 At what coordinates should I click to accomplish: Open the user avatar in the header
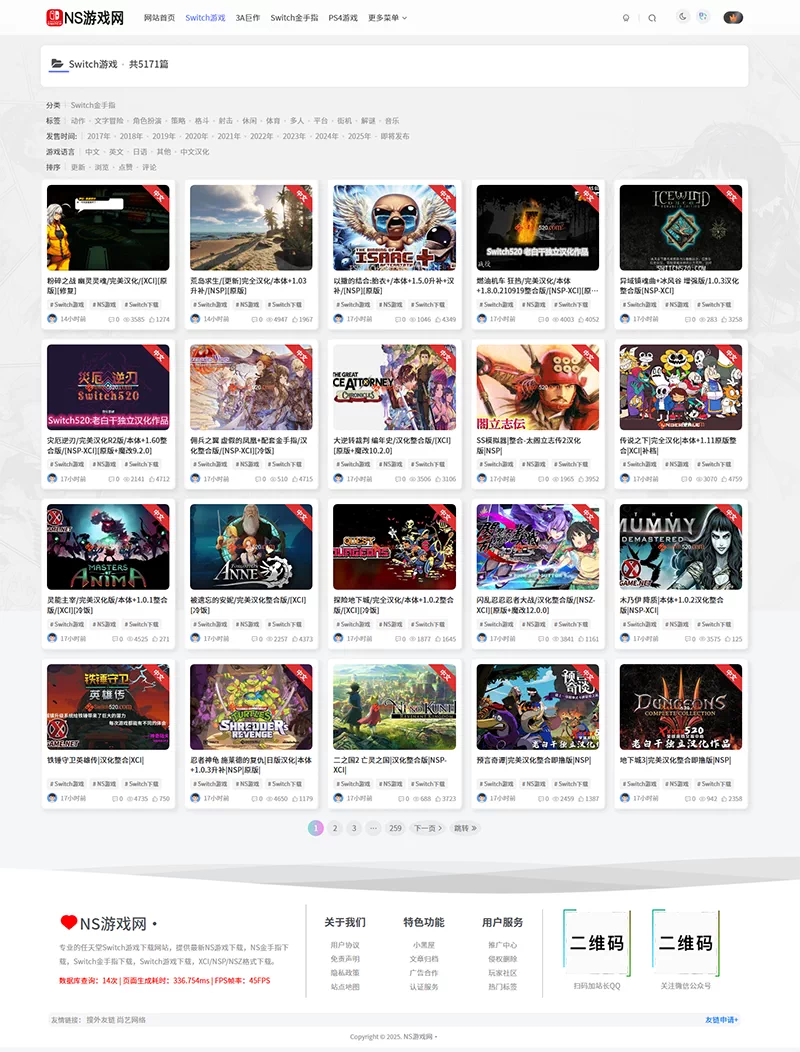pos(733,17)
